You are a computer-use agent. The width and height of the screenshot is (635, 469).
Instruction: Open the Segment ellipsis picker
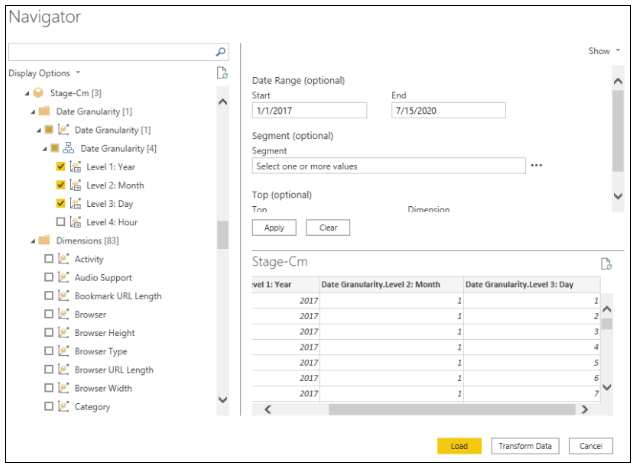(x=537, y=166)
